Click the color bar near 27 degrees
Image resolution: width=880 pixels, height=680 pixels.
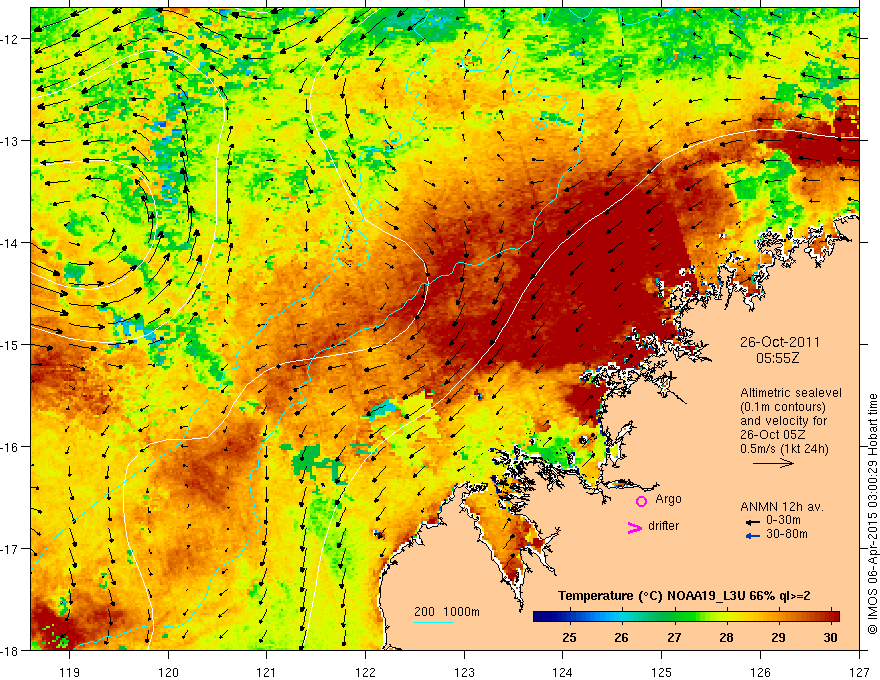point(675,617)
